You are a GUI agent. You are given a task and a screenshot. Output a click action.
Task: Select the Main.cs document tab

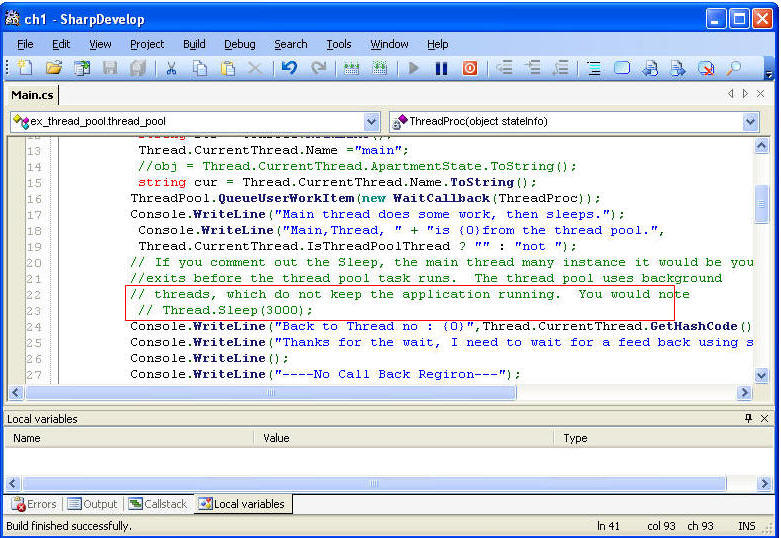tap(31, 95)
